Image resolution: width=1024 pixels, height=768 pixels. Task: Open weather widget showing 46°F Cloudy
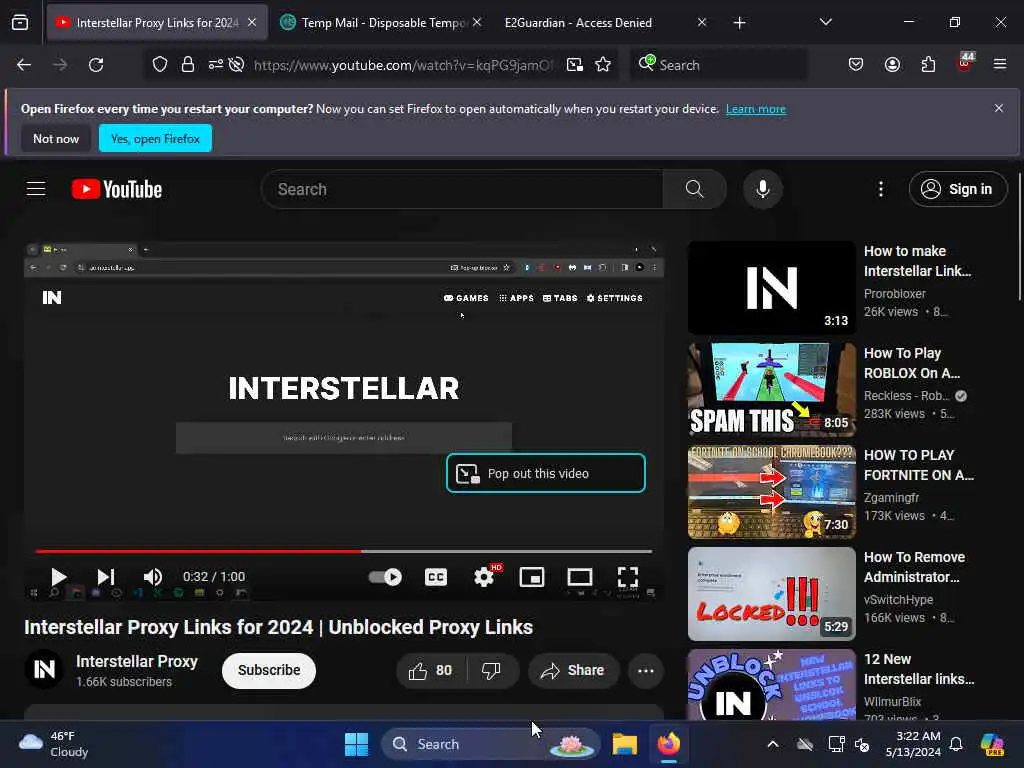coord(54,744)
